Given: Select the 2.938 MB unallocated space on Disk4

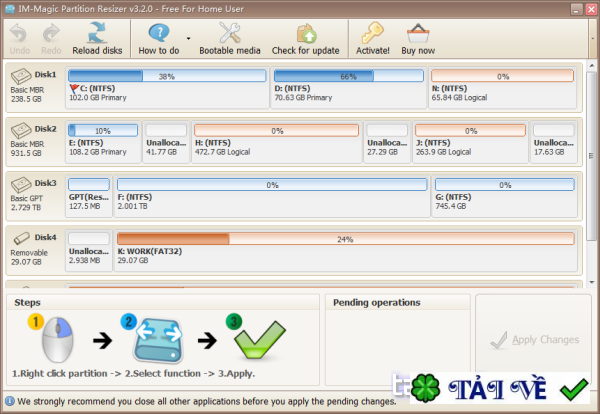Looking at the screenshot, I should click(89, 251).
